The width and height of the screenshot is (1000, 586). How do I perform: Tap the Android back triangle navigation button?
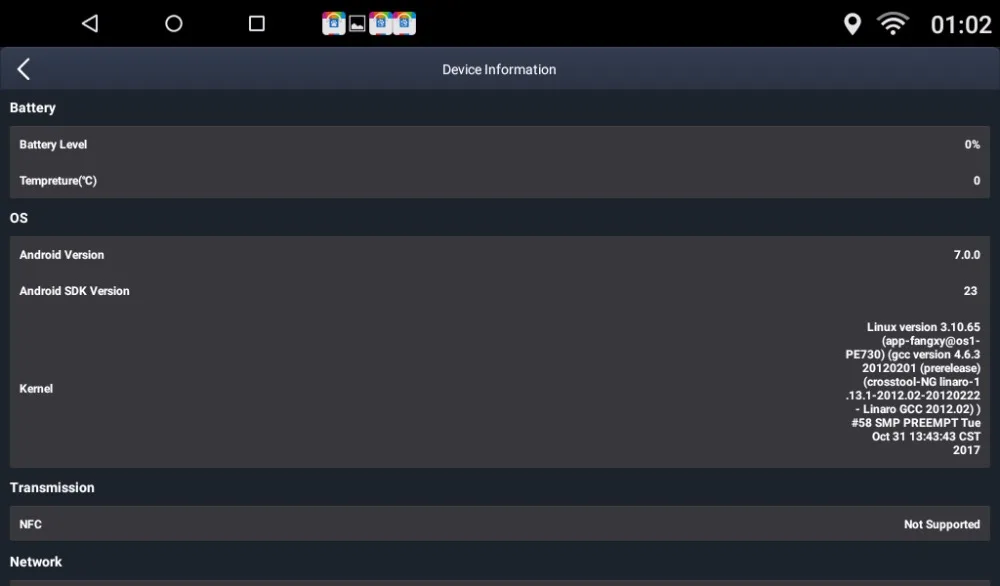pos(90,24)
